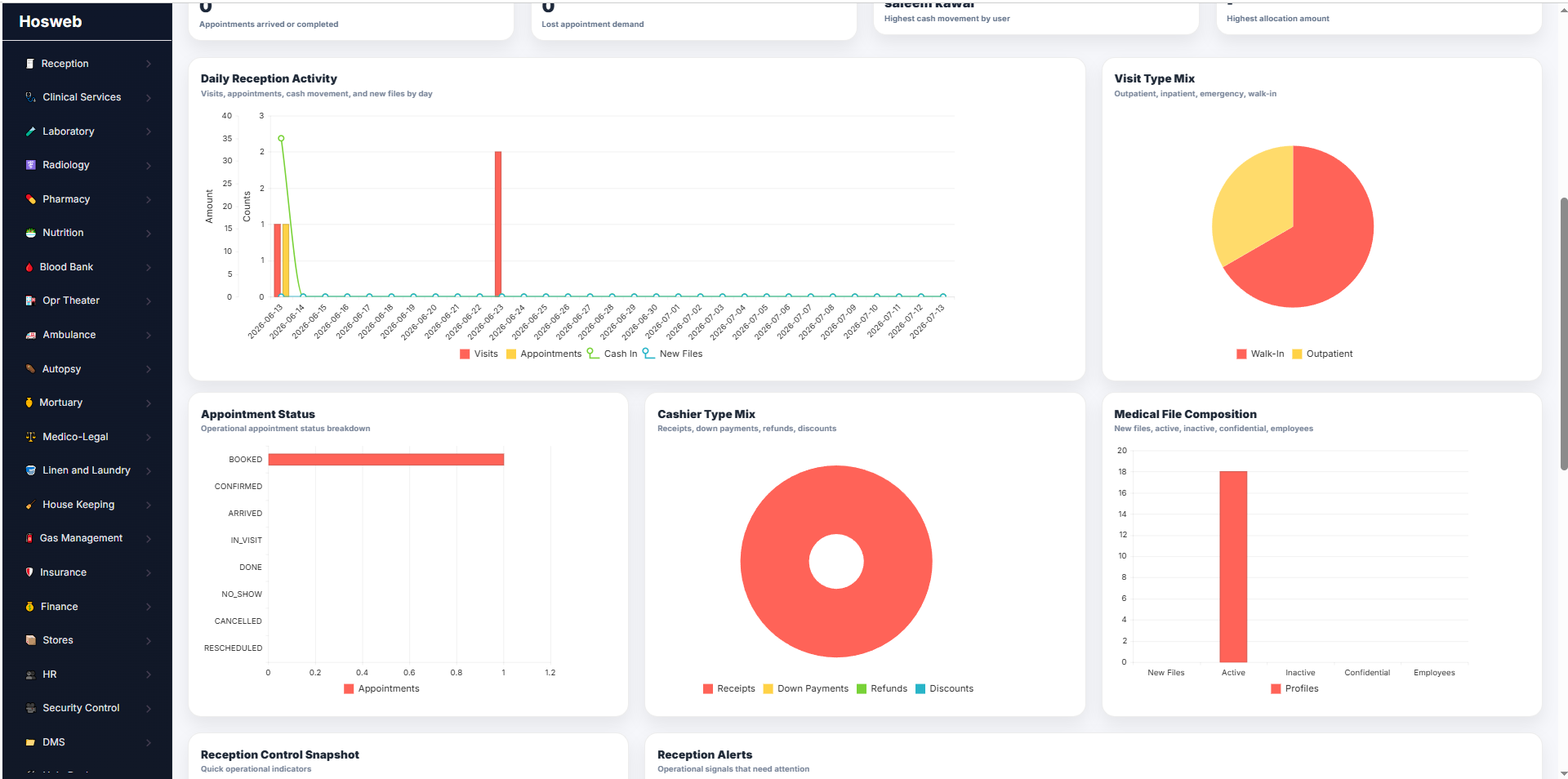Click the Opr Theater icon
1568x779 pixels.
(30, 300)
